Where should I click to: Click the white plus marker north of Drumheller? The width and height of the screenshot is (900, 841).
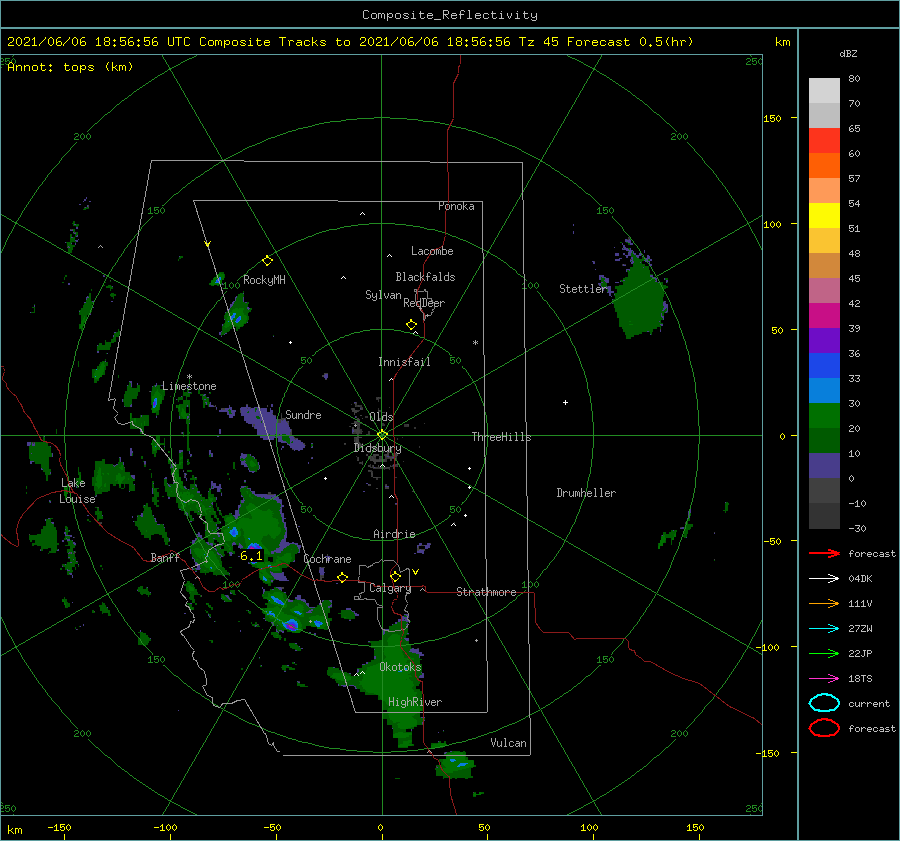click(565, 402)
